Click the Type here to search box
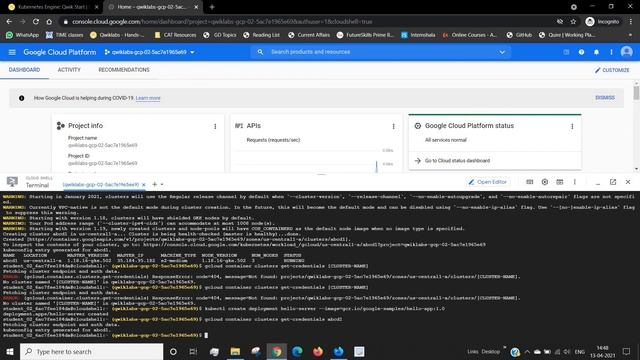640x360 pixels. pos(91,351)
